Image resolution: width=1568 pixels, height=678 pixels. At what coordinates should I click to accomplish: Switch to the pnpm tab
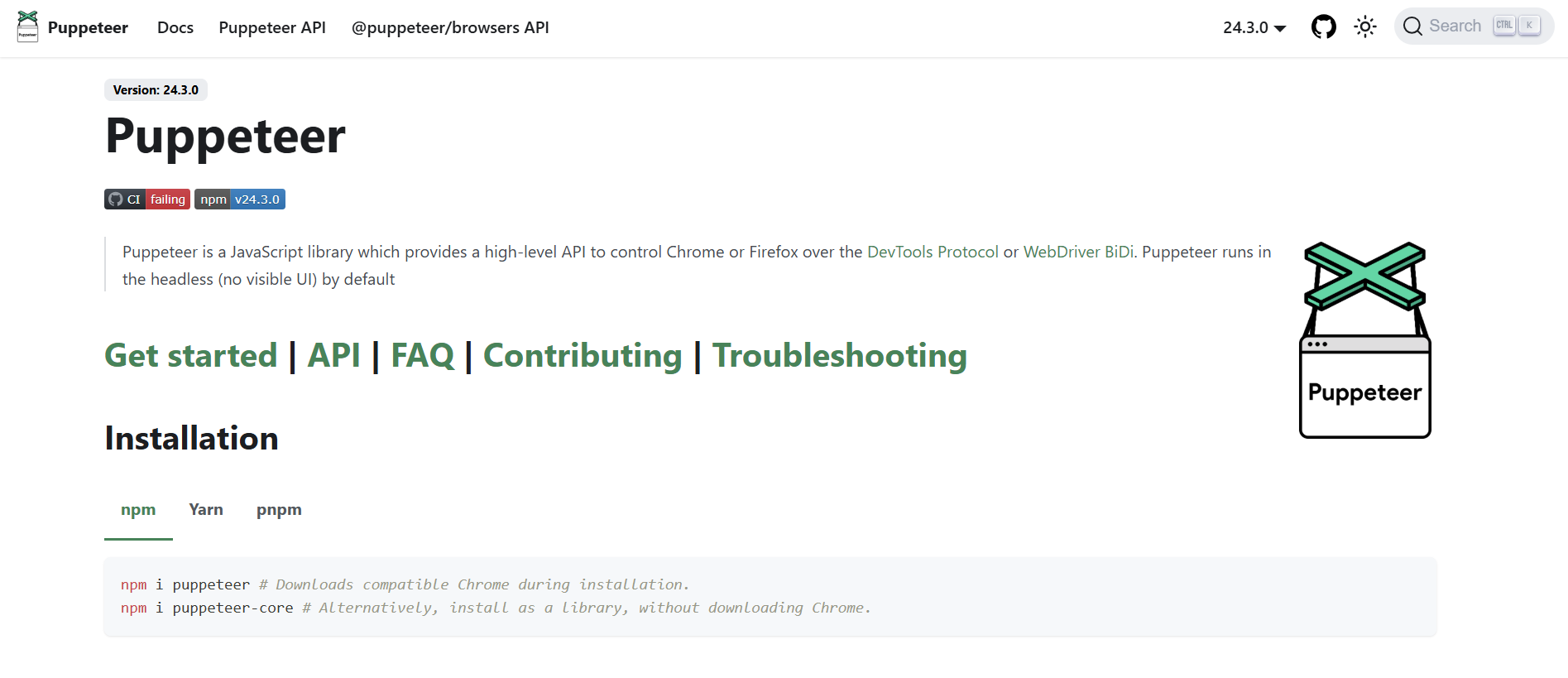(x=279, y=510)
